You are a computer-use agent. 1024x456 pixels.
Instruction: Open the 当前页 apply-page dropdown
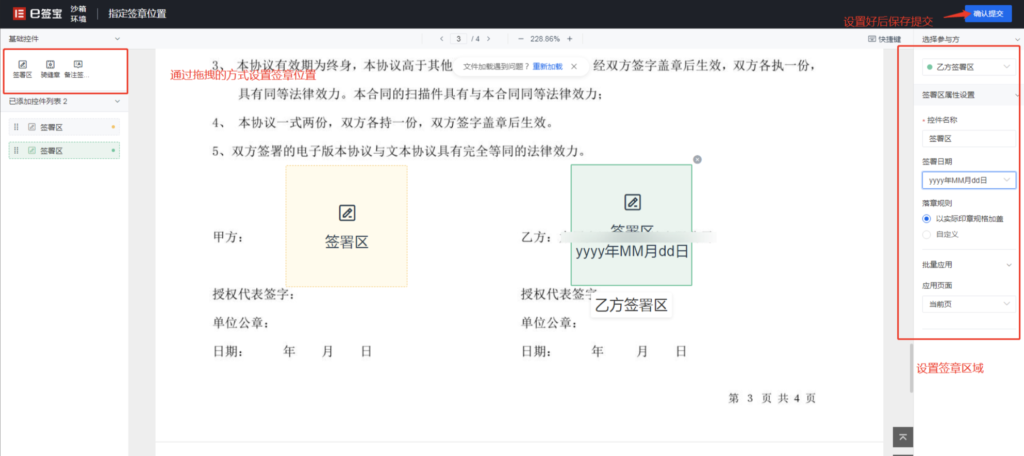[968, 302]
